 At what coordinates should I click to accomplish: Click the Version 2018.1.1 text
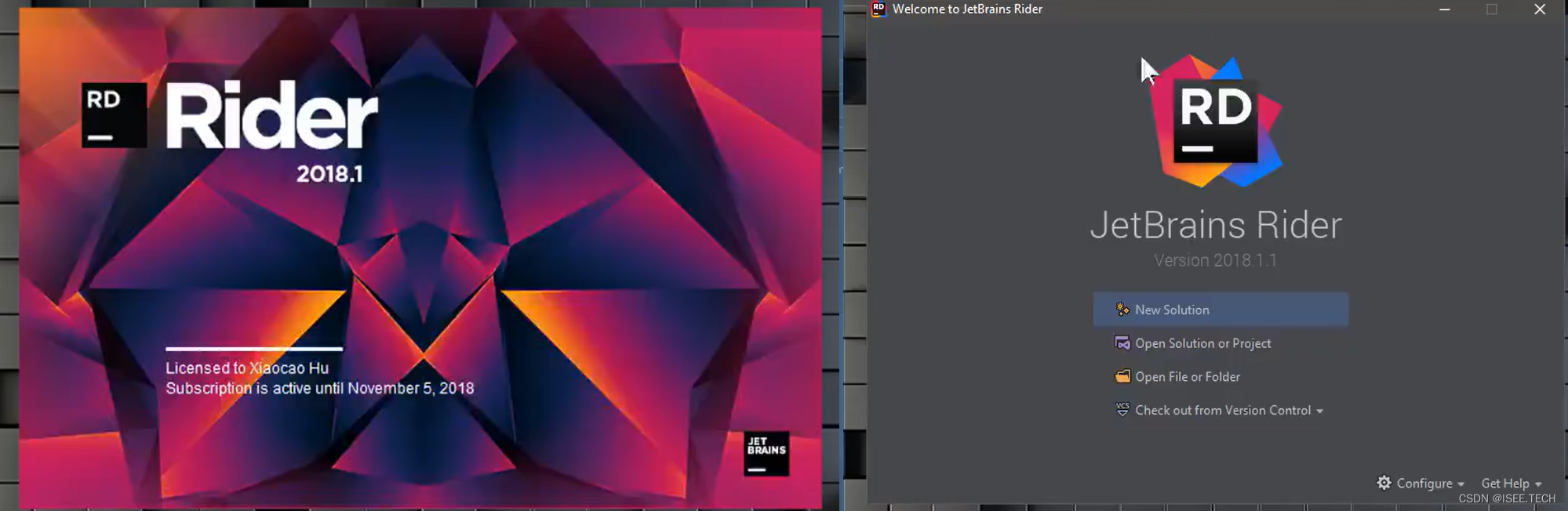point(1216,260)
